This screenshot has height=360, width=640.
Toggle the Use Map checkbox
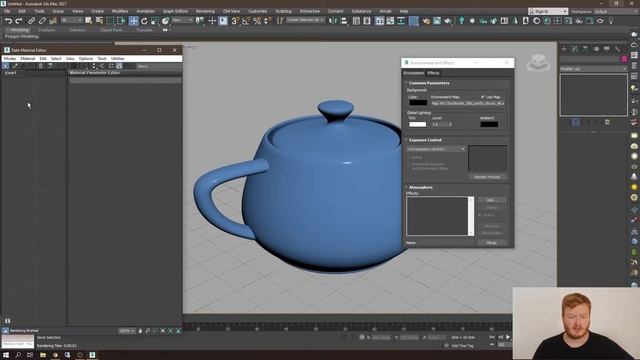483,97
